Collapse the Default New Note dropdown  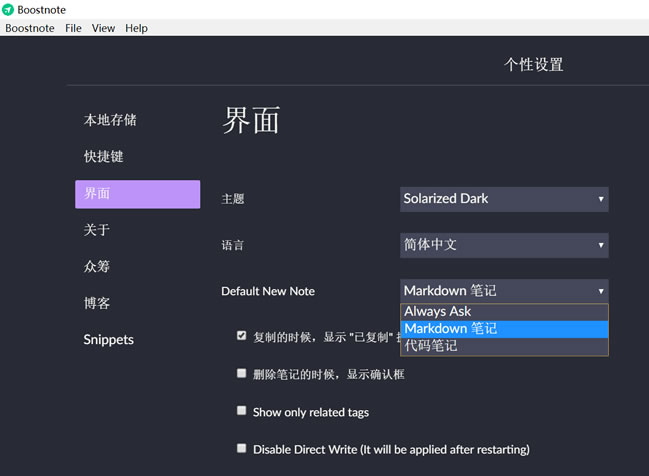coord(504,291)
